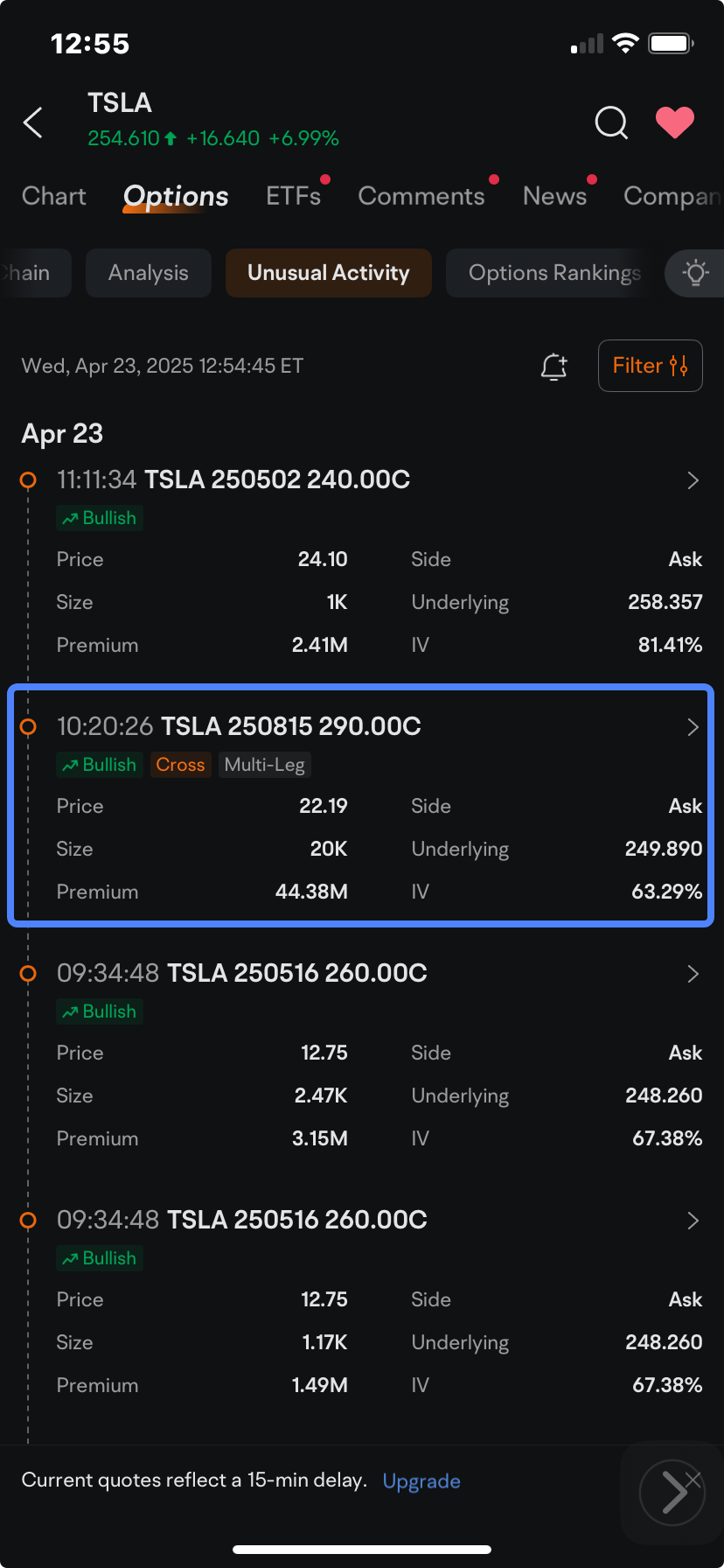
Task: Add alert with the bell plus icon
Action: point(554,366)
